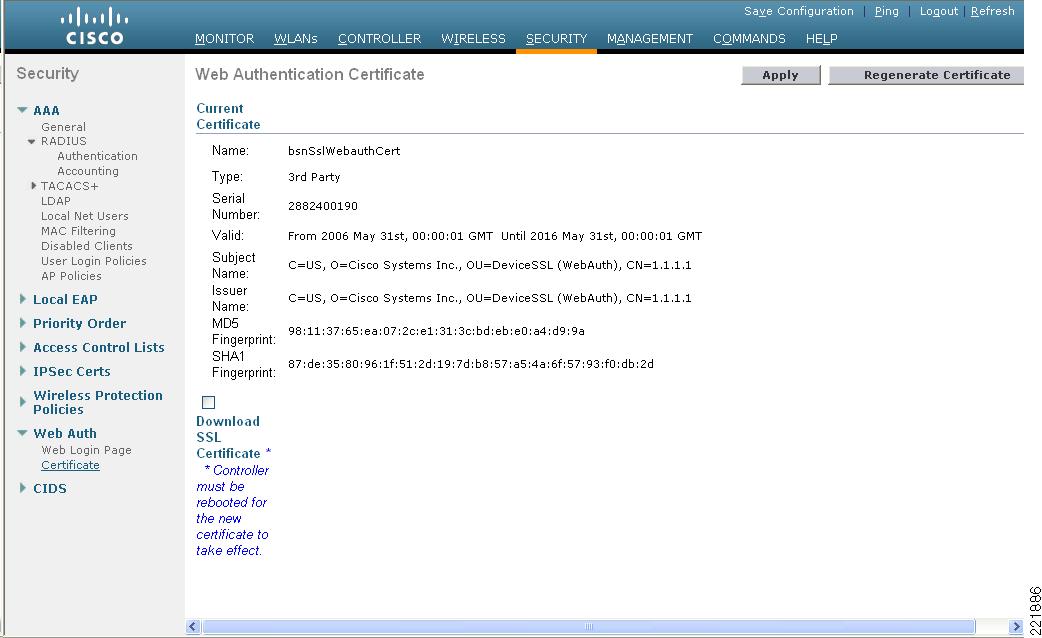Open Disabled Clients page

click(86, 246)
